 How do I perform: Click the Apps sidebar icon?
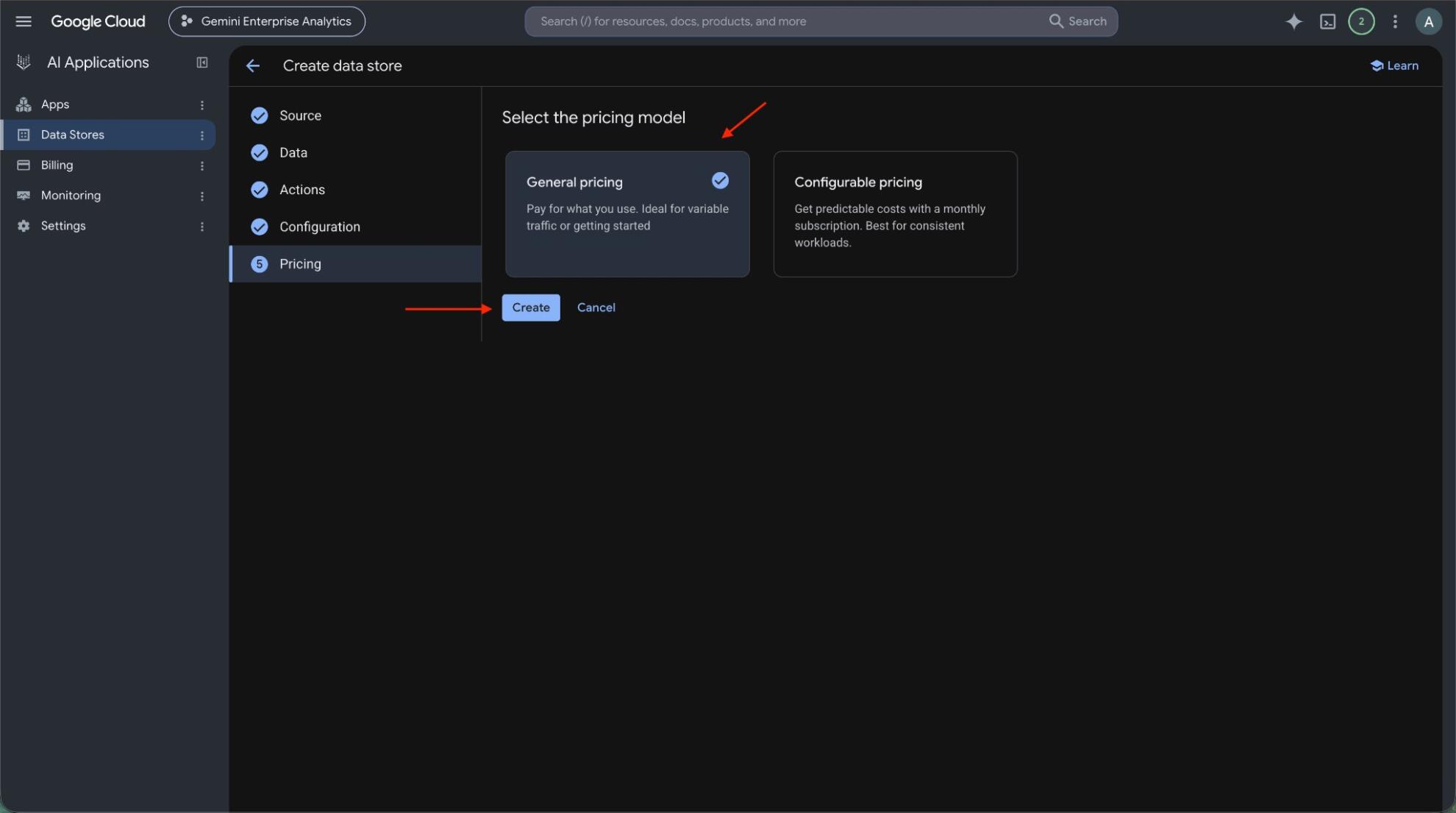point(24,104)
